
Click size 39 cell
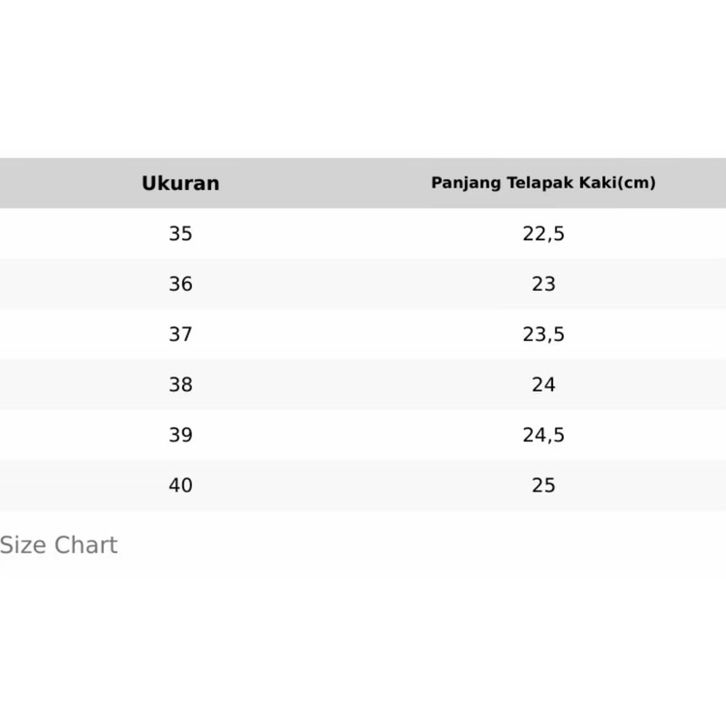tap(180, 435)
